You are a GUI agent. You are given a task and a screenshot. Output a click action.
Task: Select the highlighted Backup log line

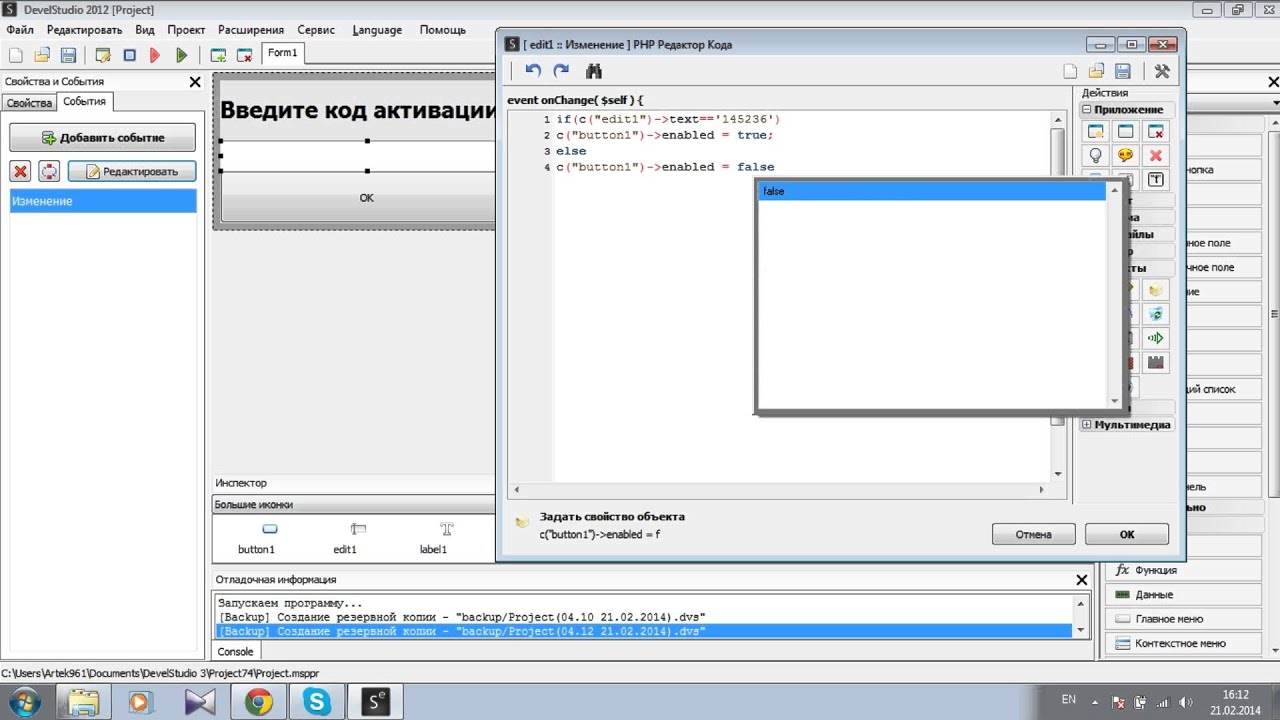pos(644,631)
